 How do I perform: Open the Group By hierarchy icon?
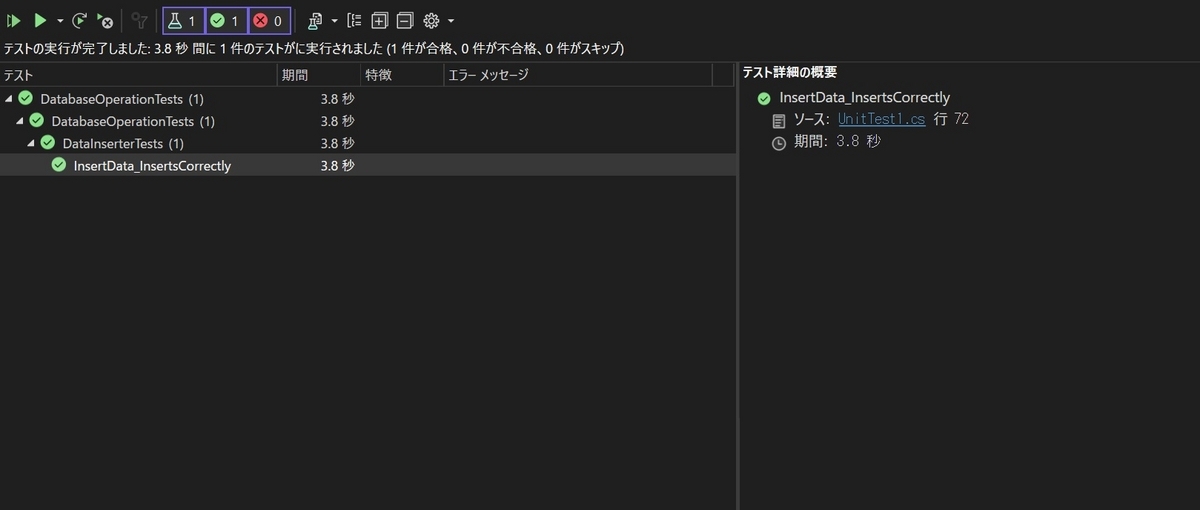click(355, 20)
